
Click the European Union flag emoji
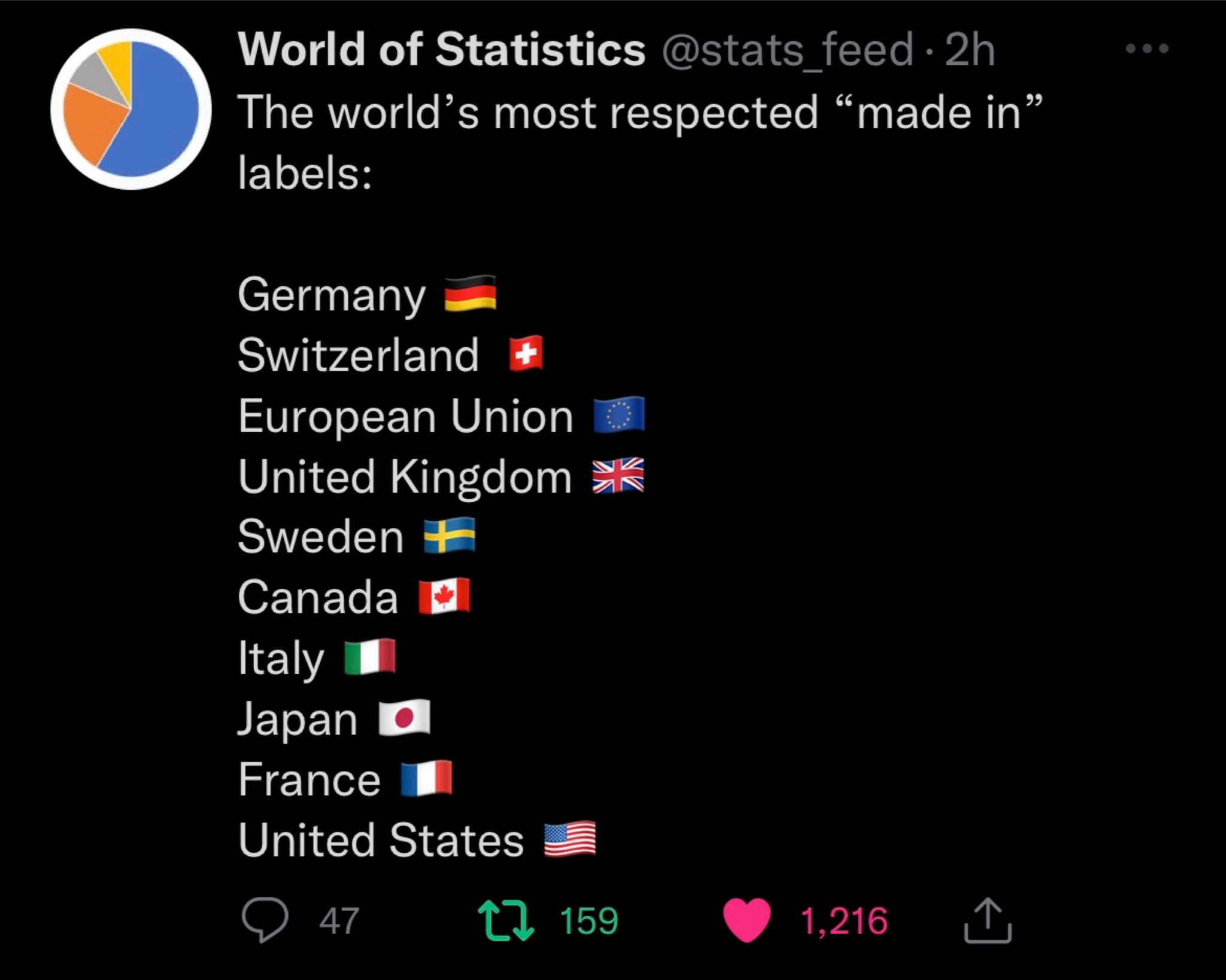click(619, 414)
